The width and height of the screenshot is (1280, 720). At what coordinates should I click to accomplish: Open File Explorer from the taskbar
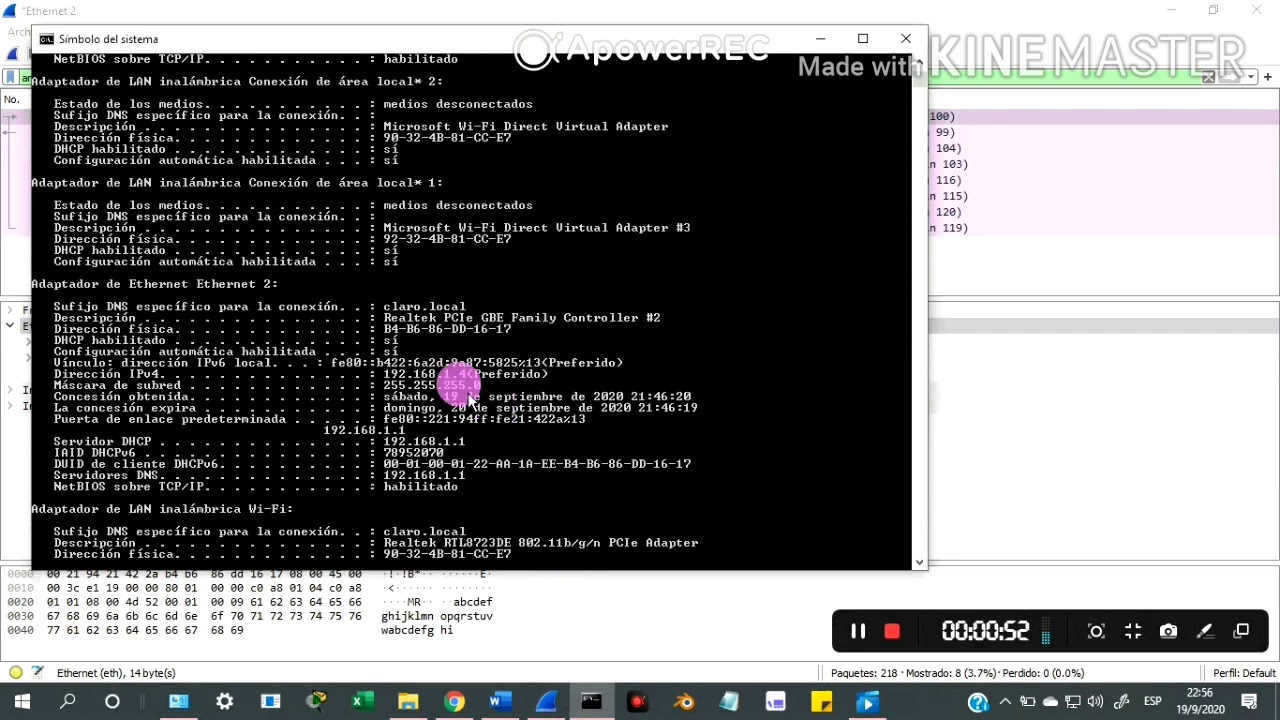(x=407, y=702)
